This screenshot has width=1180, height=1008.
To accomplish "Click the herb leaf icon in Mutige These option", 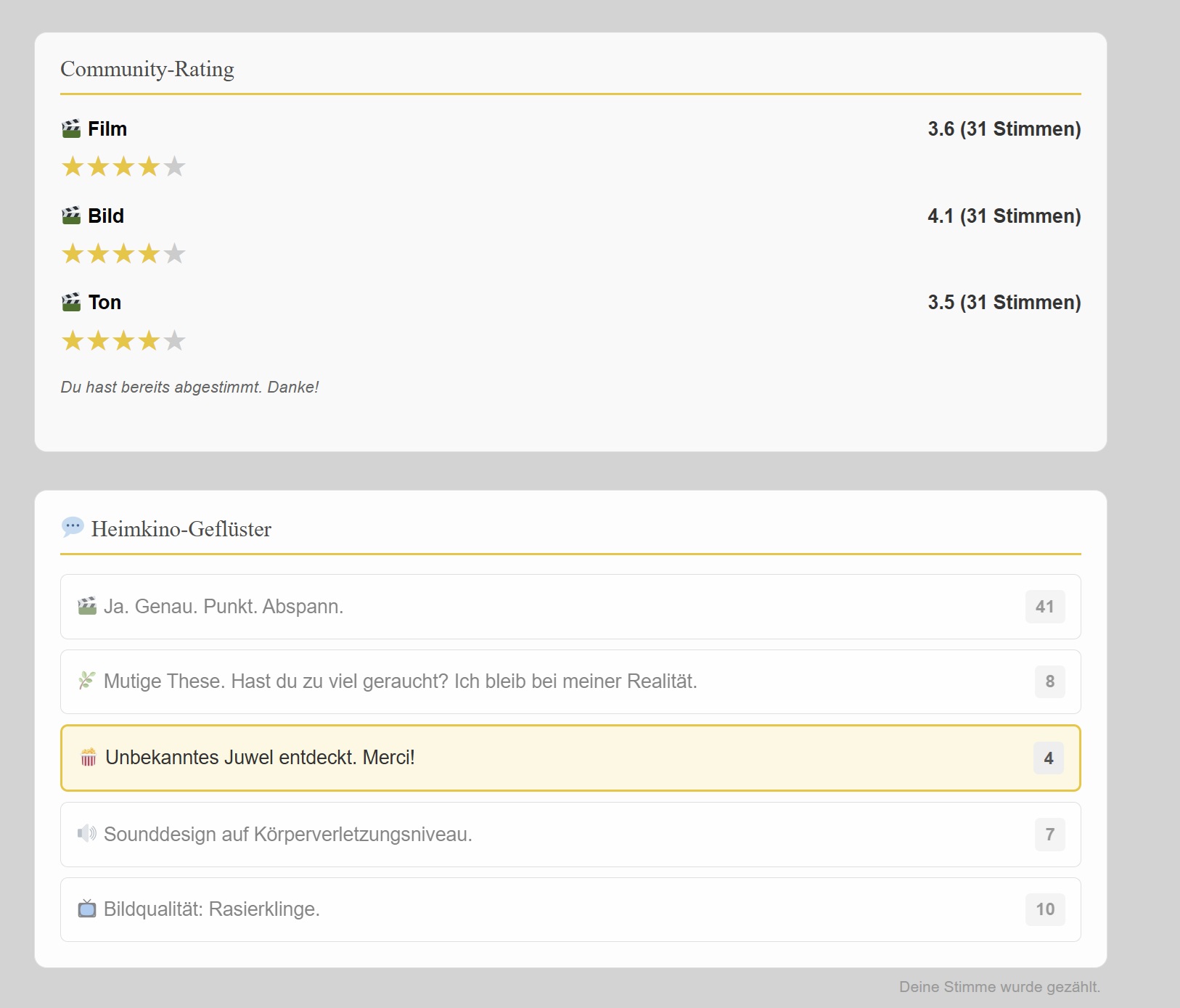I will (x=87, y=680).
